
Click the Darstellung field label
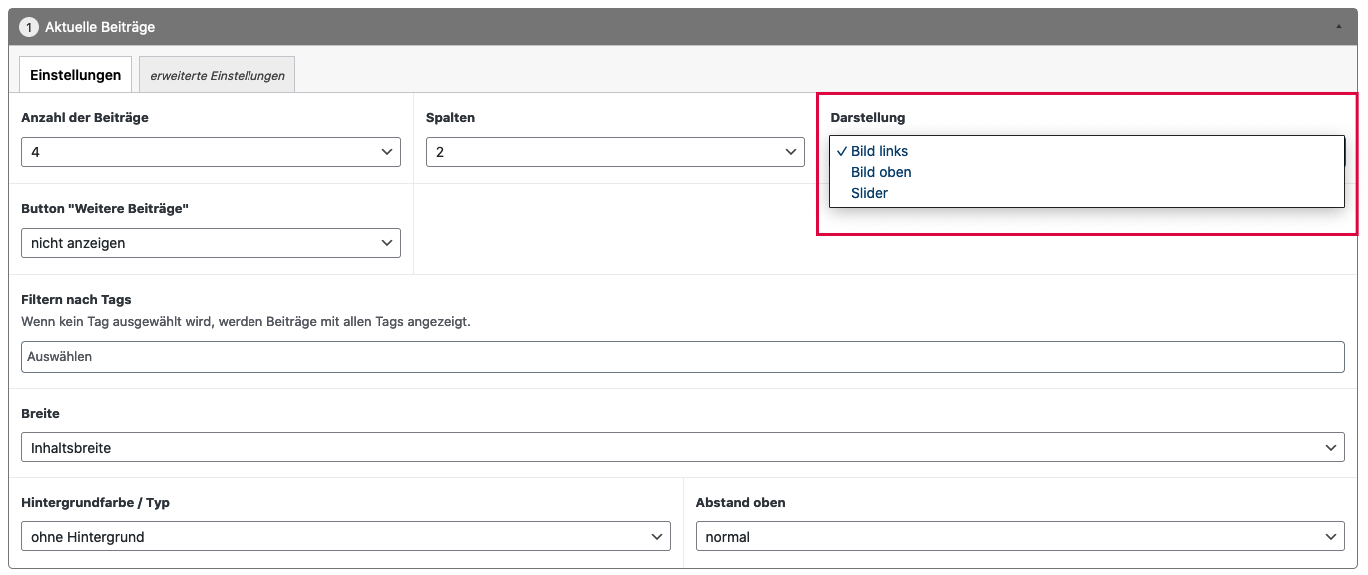click(867, 118)
